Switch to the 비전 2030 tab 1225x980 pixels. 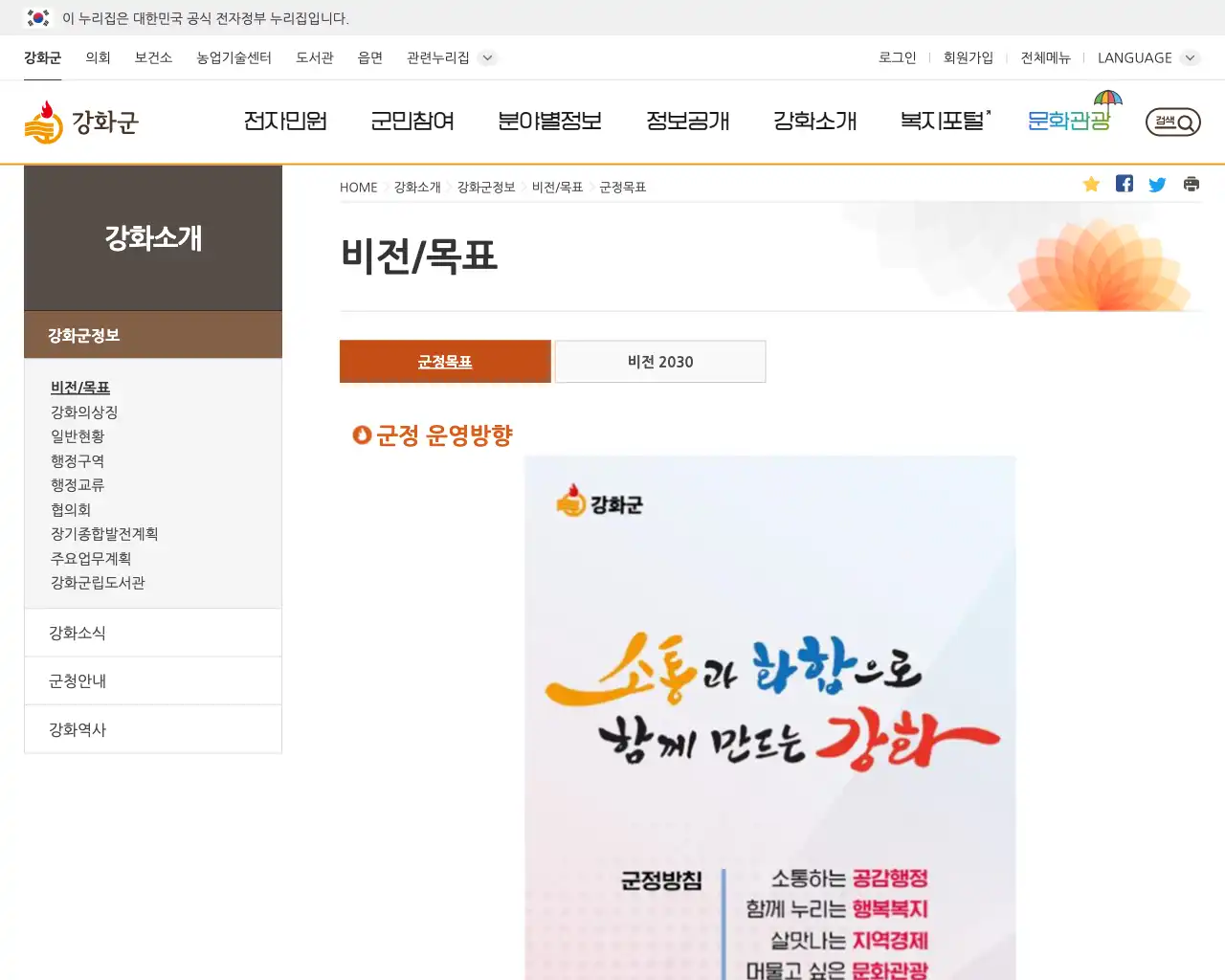[659, 362]
